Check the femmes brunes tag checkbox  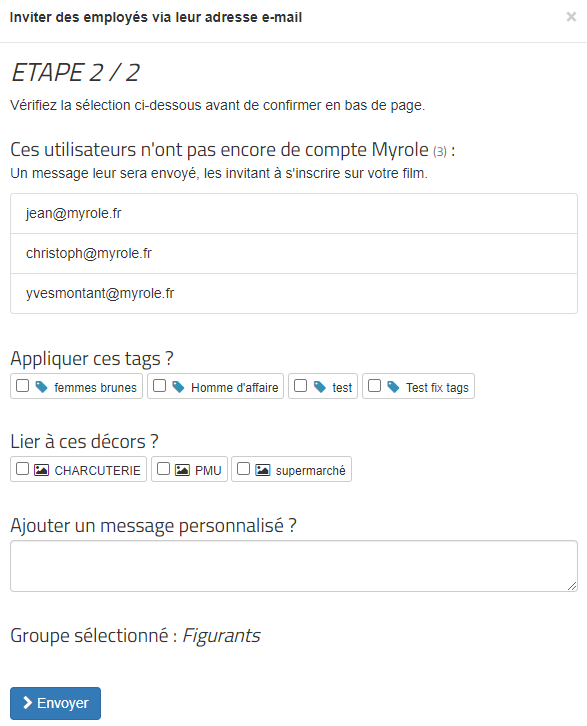tap(22, 386)
